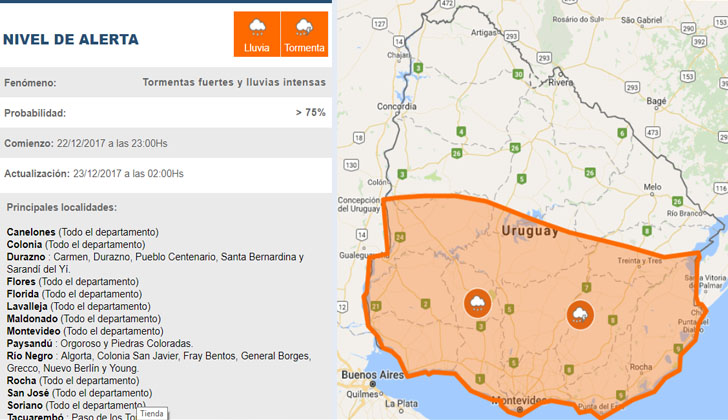Click Rosário do Sul label on map
This screenshot has height=420, width=728.
tap(576, 19)
